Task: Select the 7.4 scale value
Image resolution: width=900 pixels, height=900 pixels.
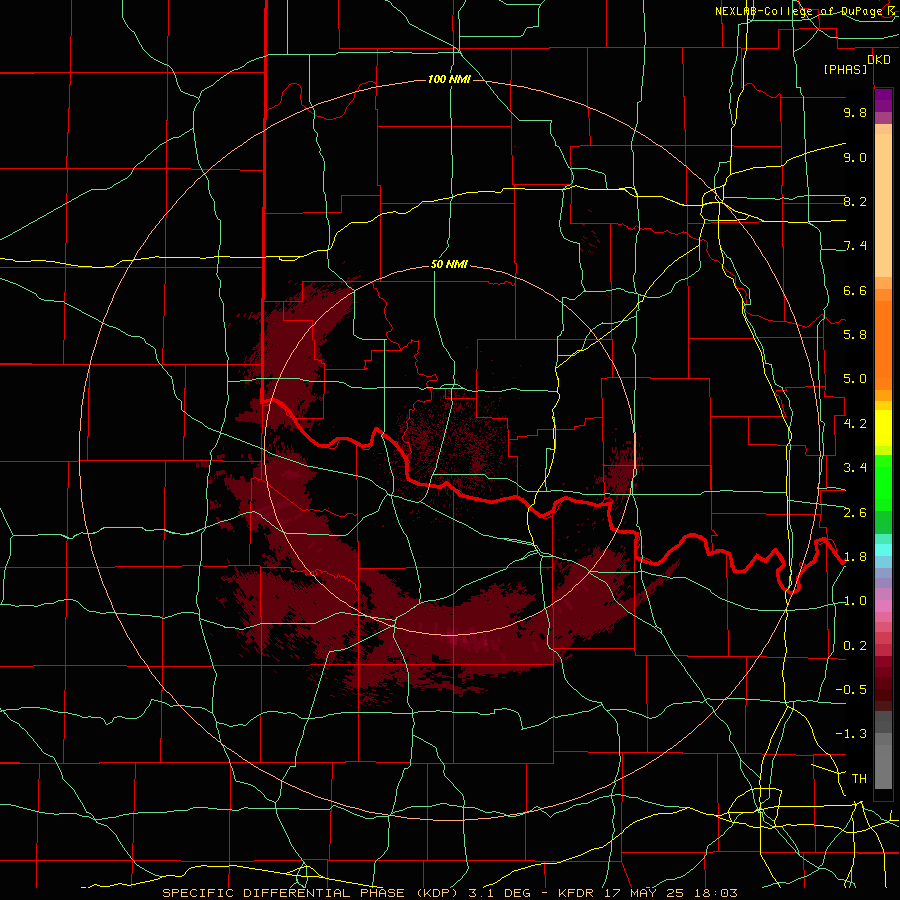Action: pos(855,246)
